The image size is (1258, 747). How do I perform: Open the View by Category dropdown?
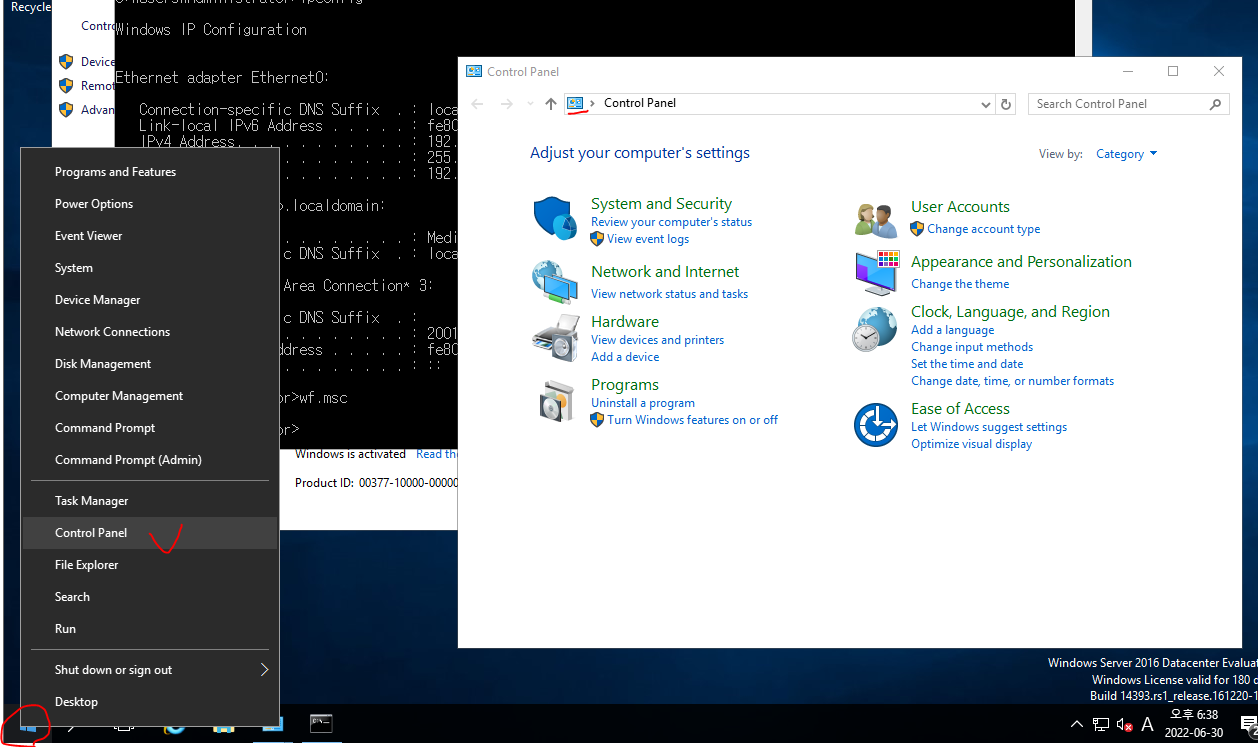click(x=1126, y=154)
